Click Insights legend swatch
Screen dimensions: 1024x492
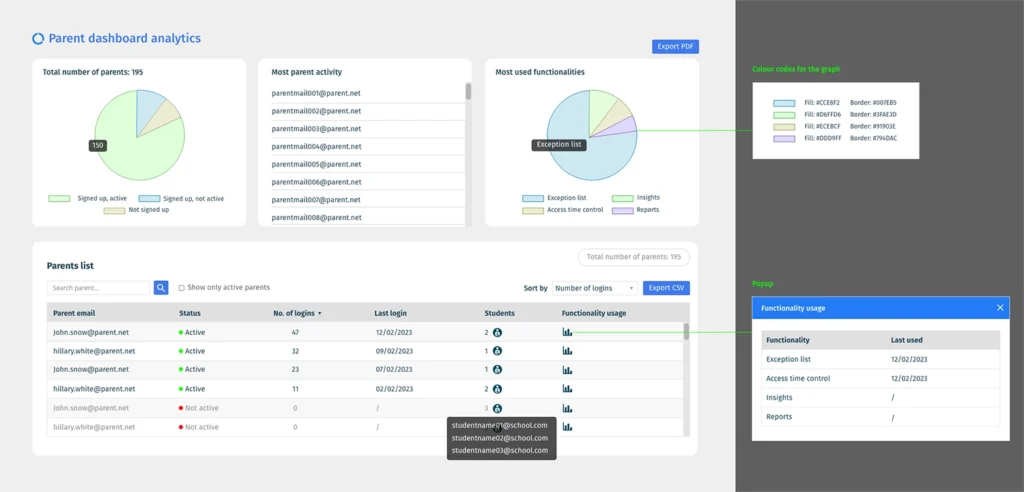coord(623,198)
